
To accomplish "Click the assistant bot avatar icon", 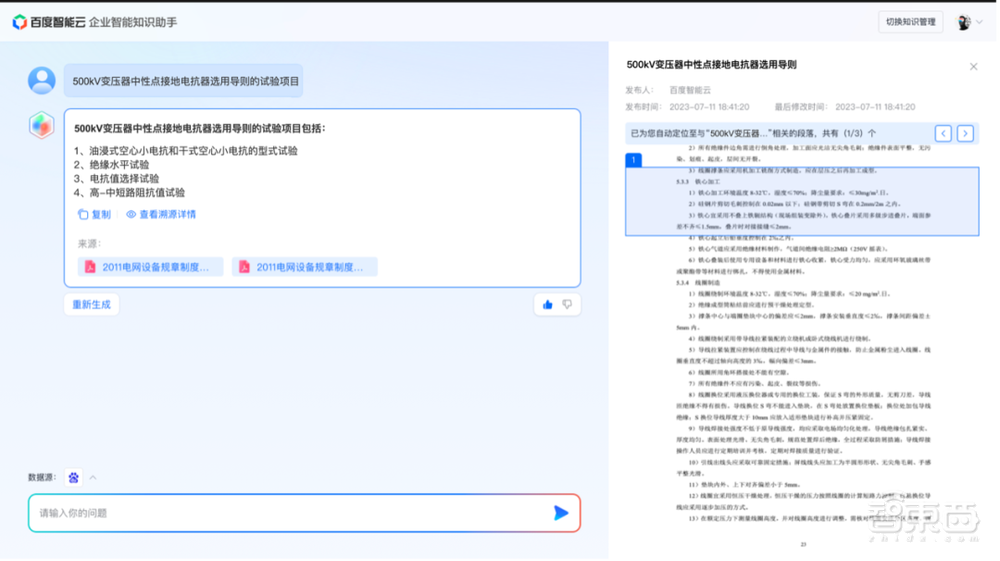I will point(41,126).
